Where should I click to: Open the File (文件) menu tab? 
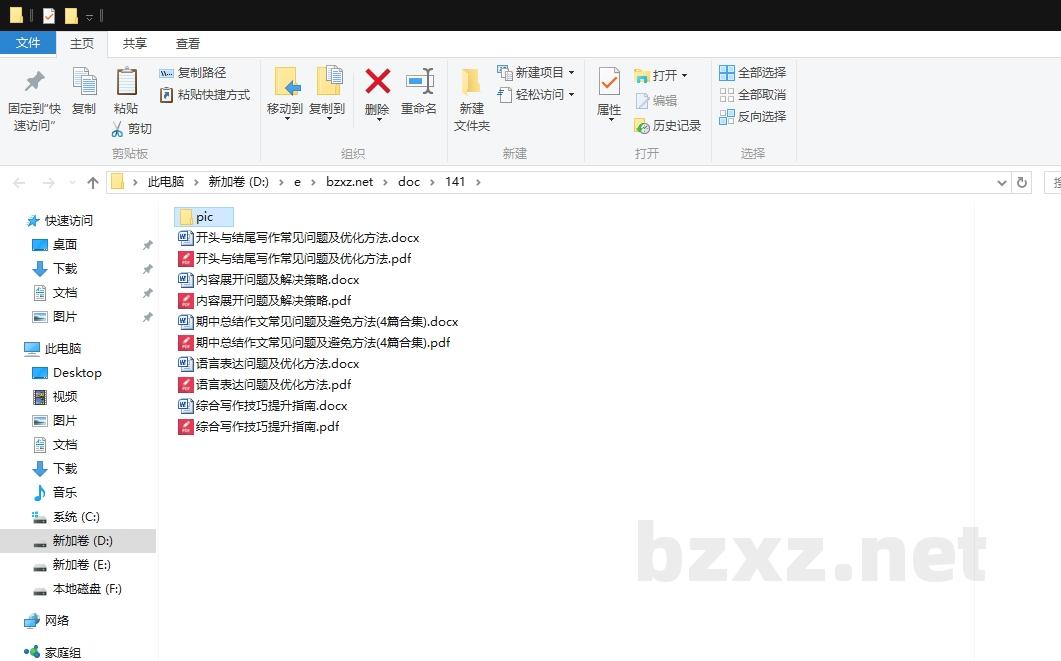click(28, 43)
